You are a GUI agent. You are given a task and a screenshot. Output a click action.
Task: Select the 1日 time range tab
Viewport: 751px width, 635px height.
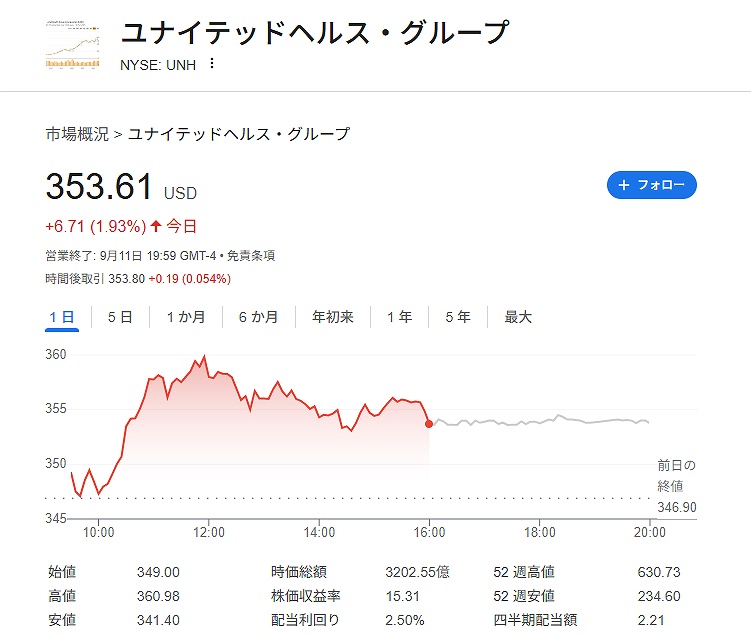[x=62, y=317]
